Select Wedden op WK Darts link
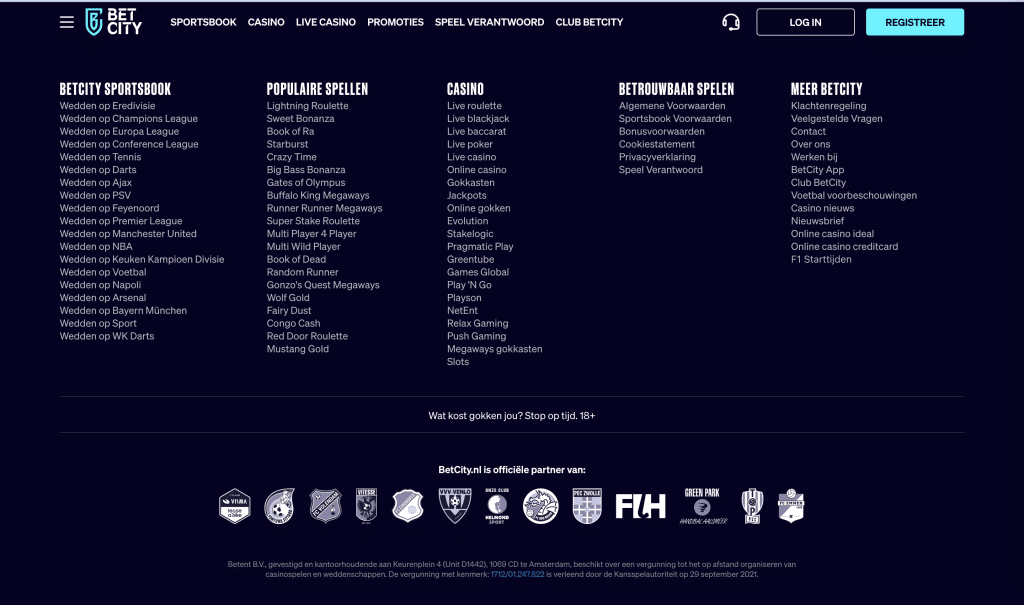This screenshot has height=605, width=1024. (106, 336)
